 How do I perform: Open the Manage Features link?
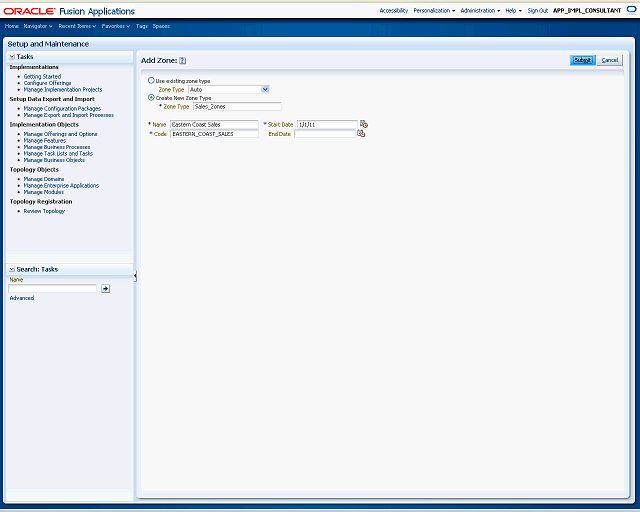[44, 140]
